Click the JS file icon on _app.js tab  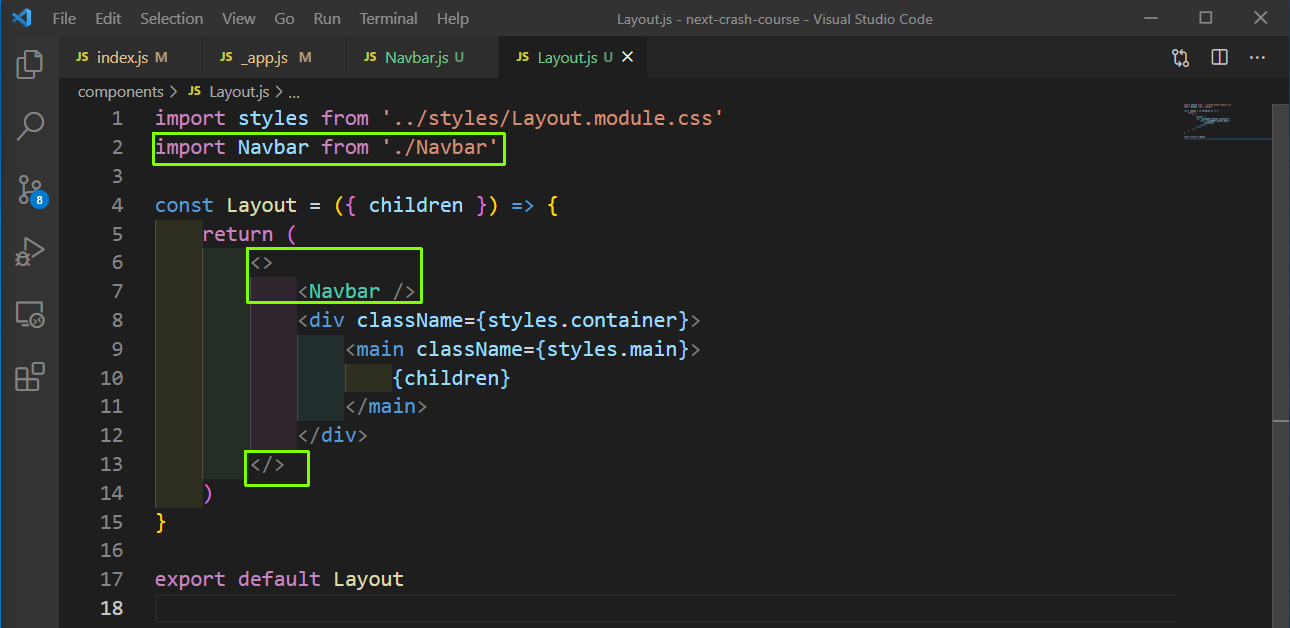coord(226,58)
